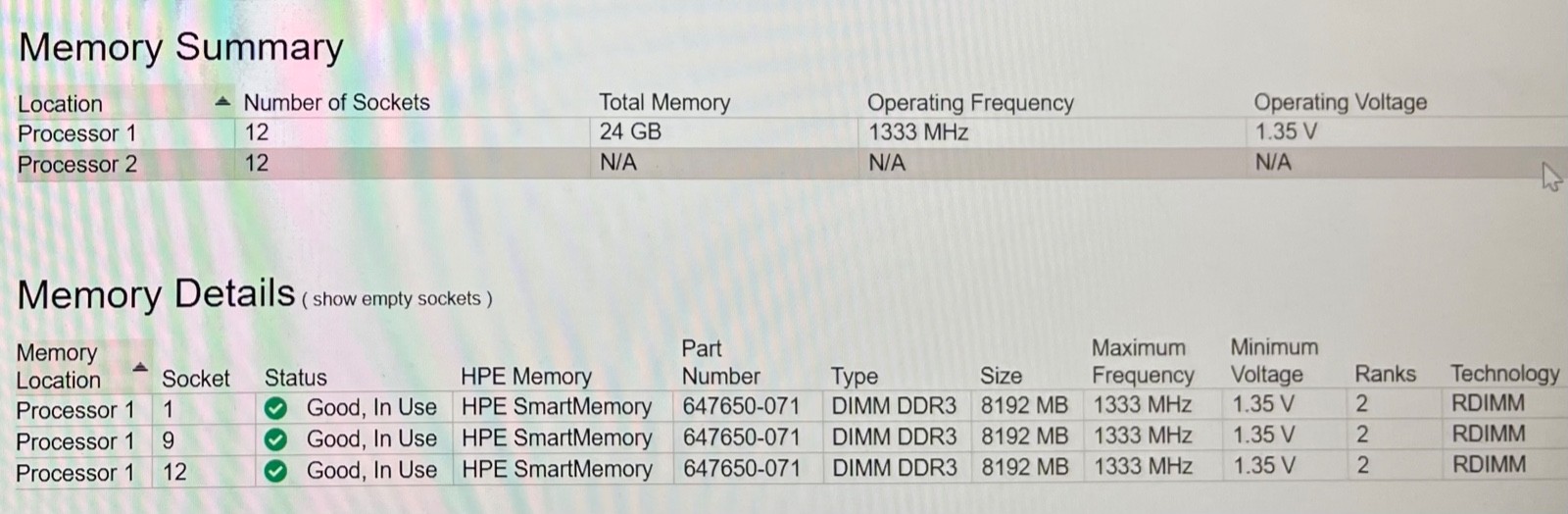
Task: Click green status icon for socket 12
Action: tap(276, 471)
